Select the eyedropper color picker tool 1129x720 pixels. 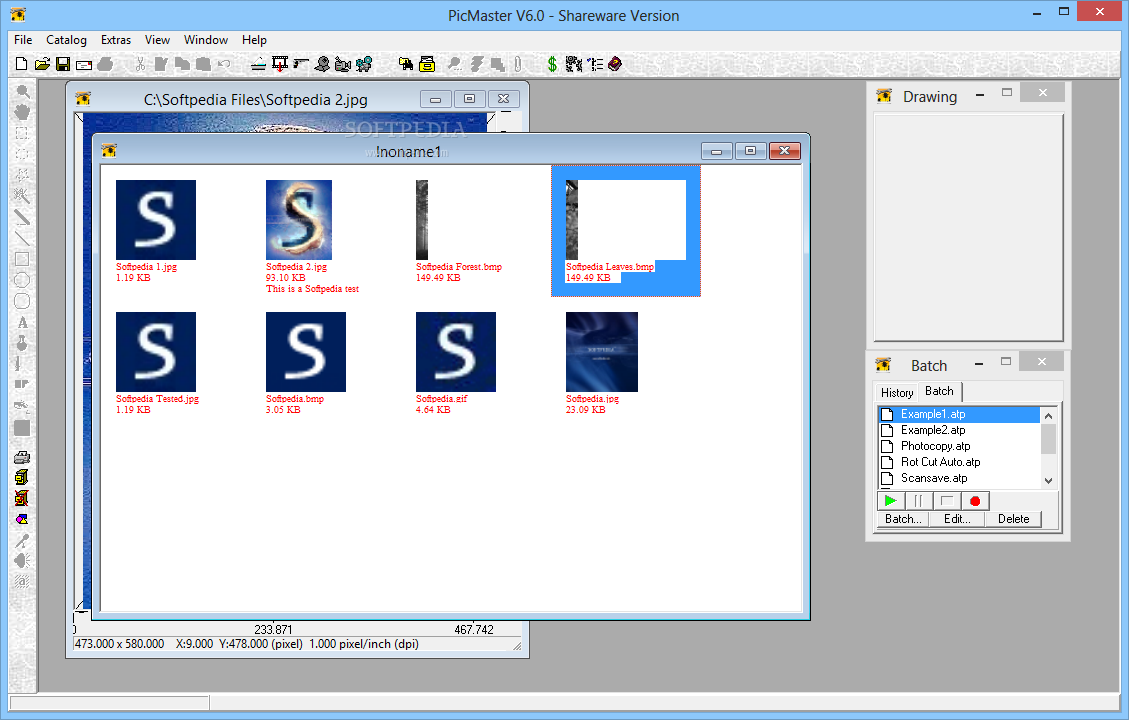coord(22,540)
